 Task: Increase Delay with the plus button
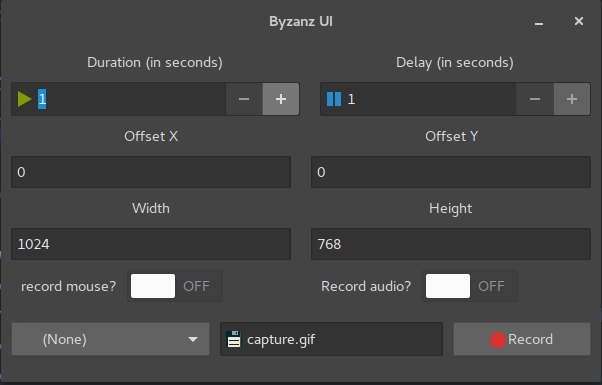(x=572, y=99)
